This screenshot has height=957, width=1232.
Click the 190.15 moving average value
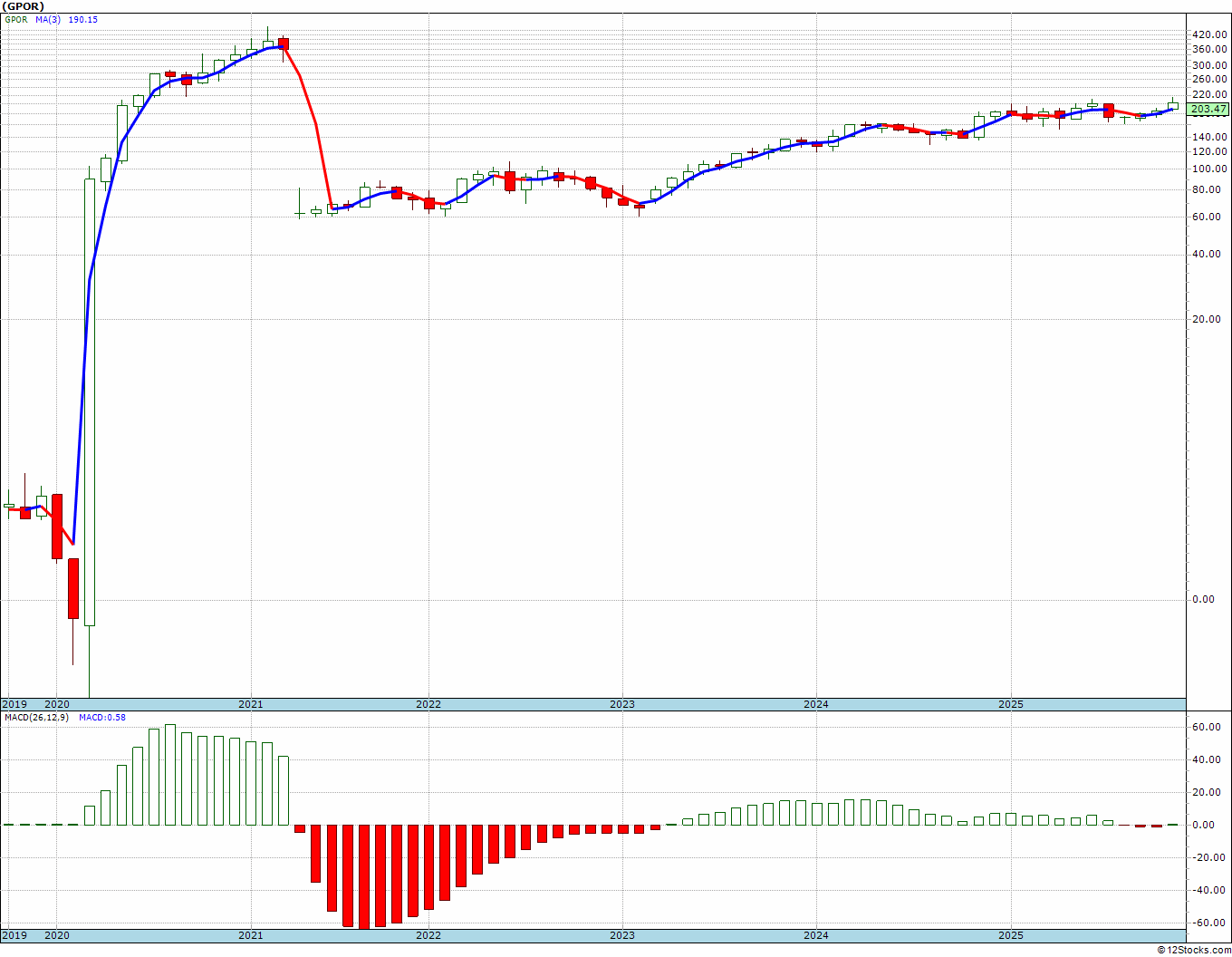click(83, 19)
